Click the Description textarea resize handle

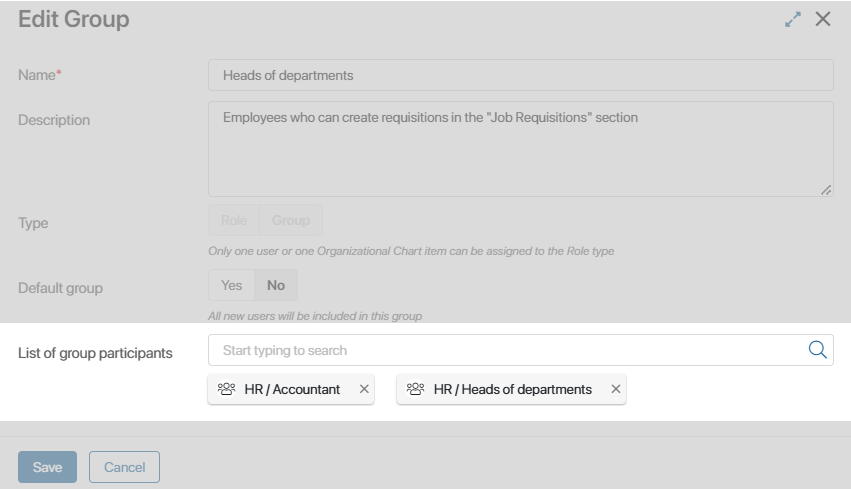826,190
